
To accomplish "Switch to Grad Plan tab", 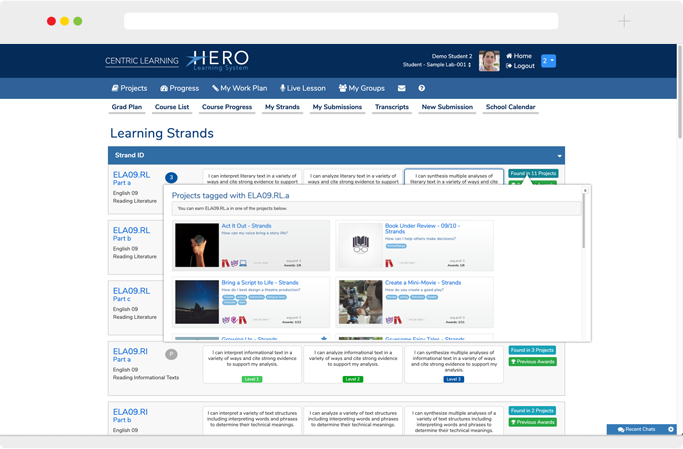I will (127, 107).
